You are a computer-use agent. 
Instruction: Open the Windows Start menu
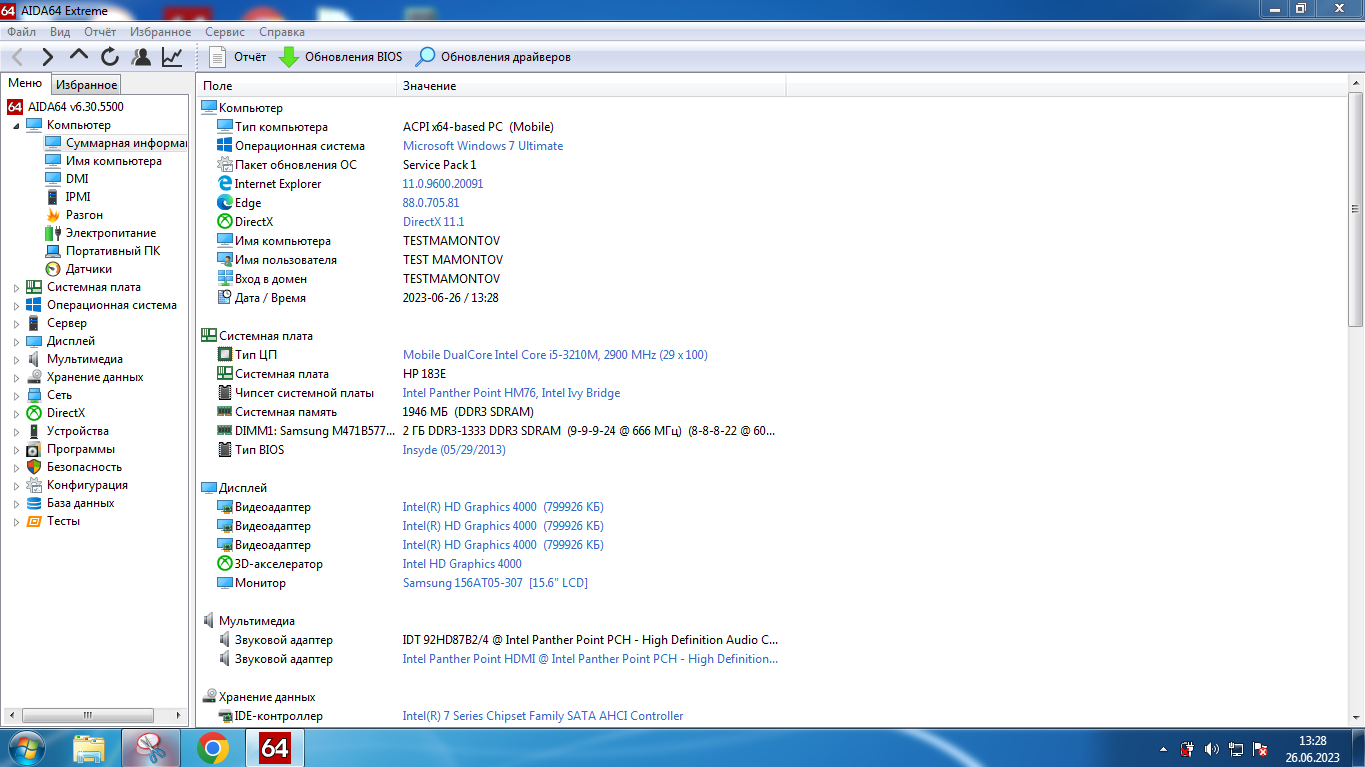tap(25, 747)
